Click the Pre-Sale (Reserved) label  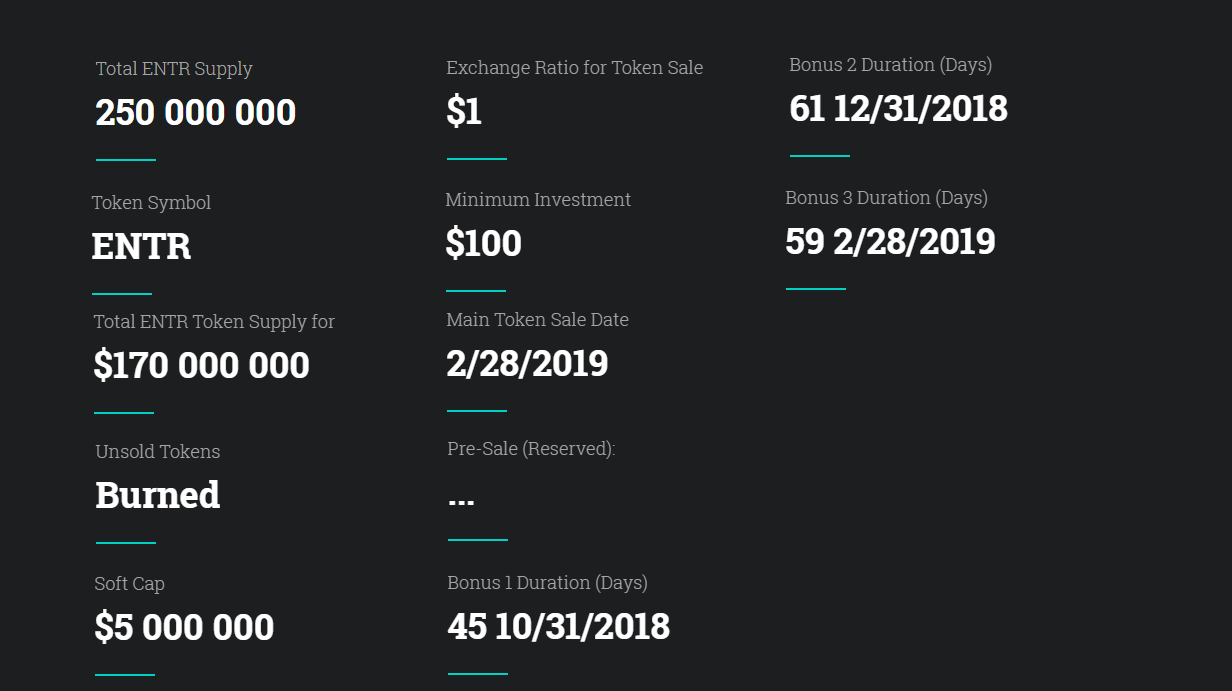point(531,449)
